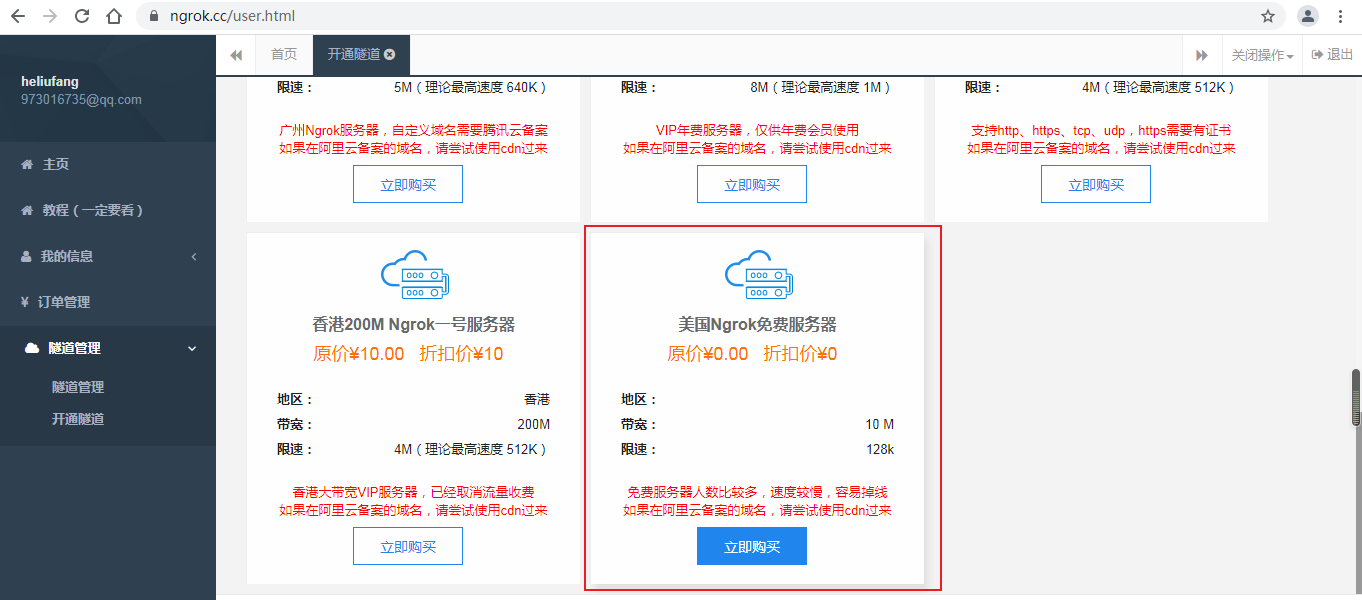Image resolution: width=1362 pixels, height=600 pixels.
Task: Click note 广州Ngrok服务器，自定义域名需要腾讯云备案
Action: click(x=413, y=131)
